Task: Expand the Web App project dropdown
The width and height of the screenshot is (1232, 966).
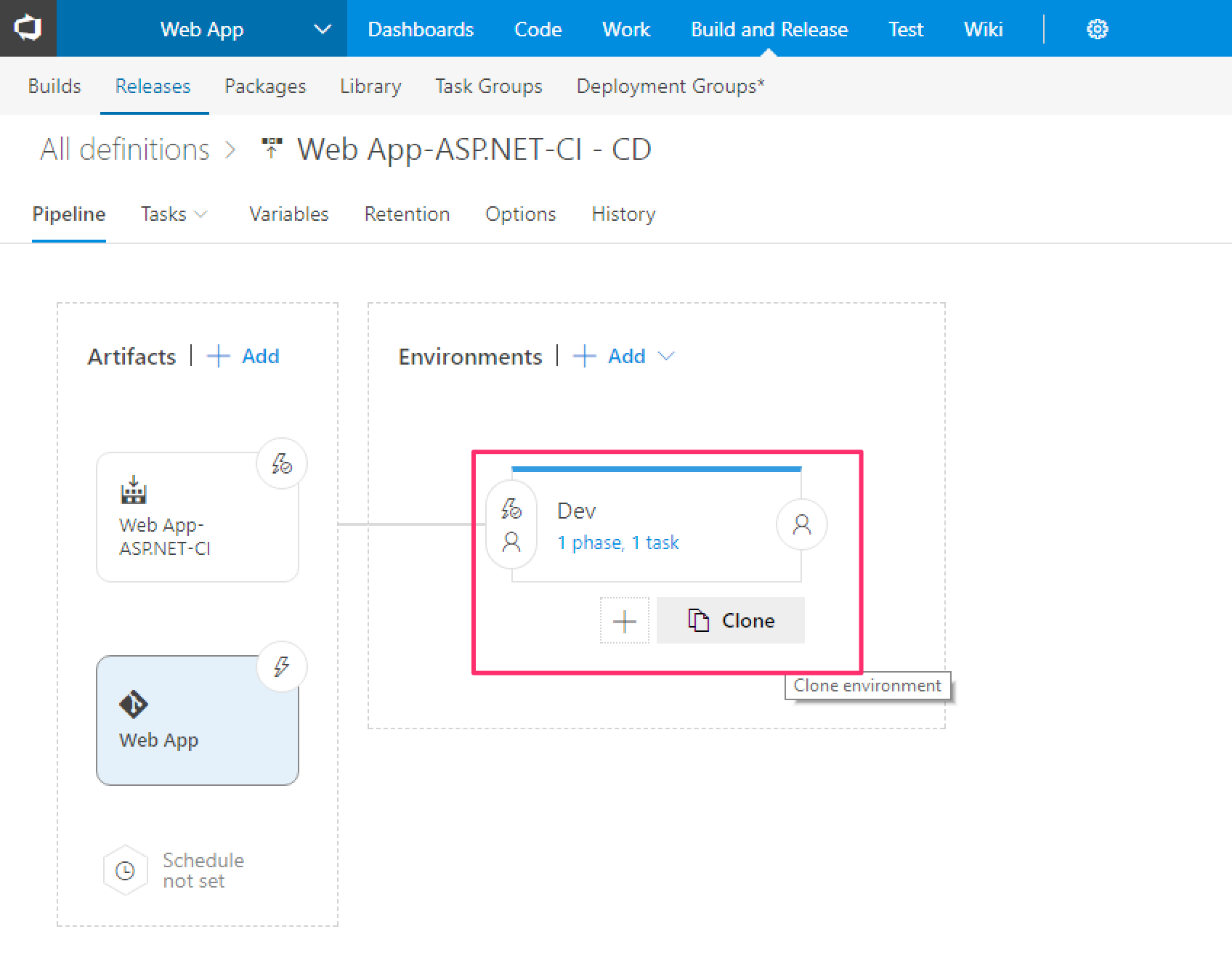Action: pyautogui.click(x=323, y=29)
